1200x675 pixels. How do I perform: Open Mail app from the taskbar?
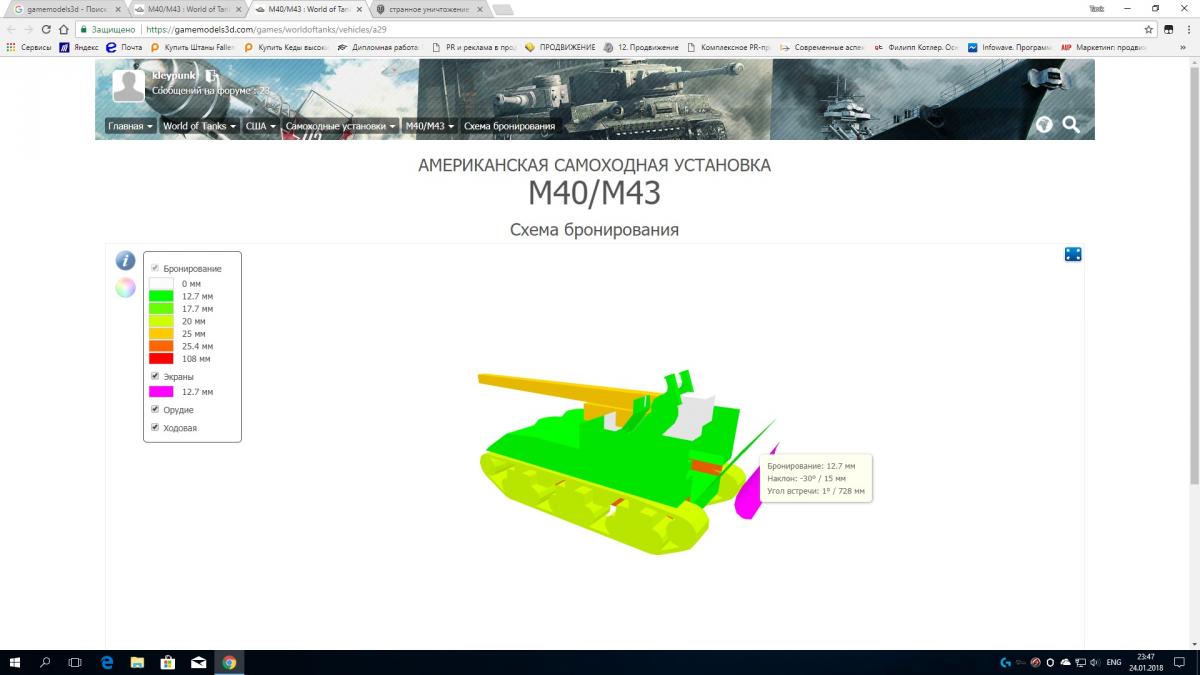[199, 662]
